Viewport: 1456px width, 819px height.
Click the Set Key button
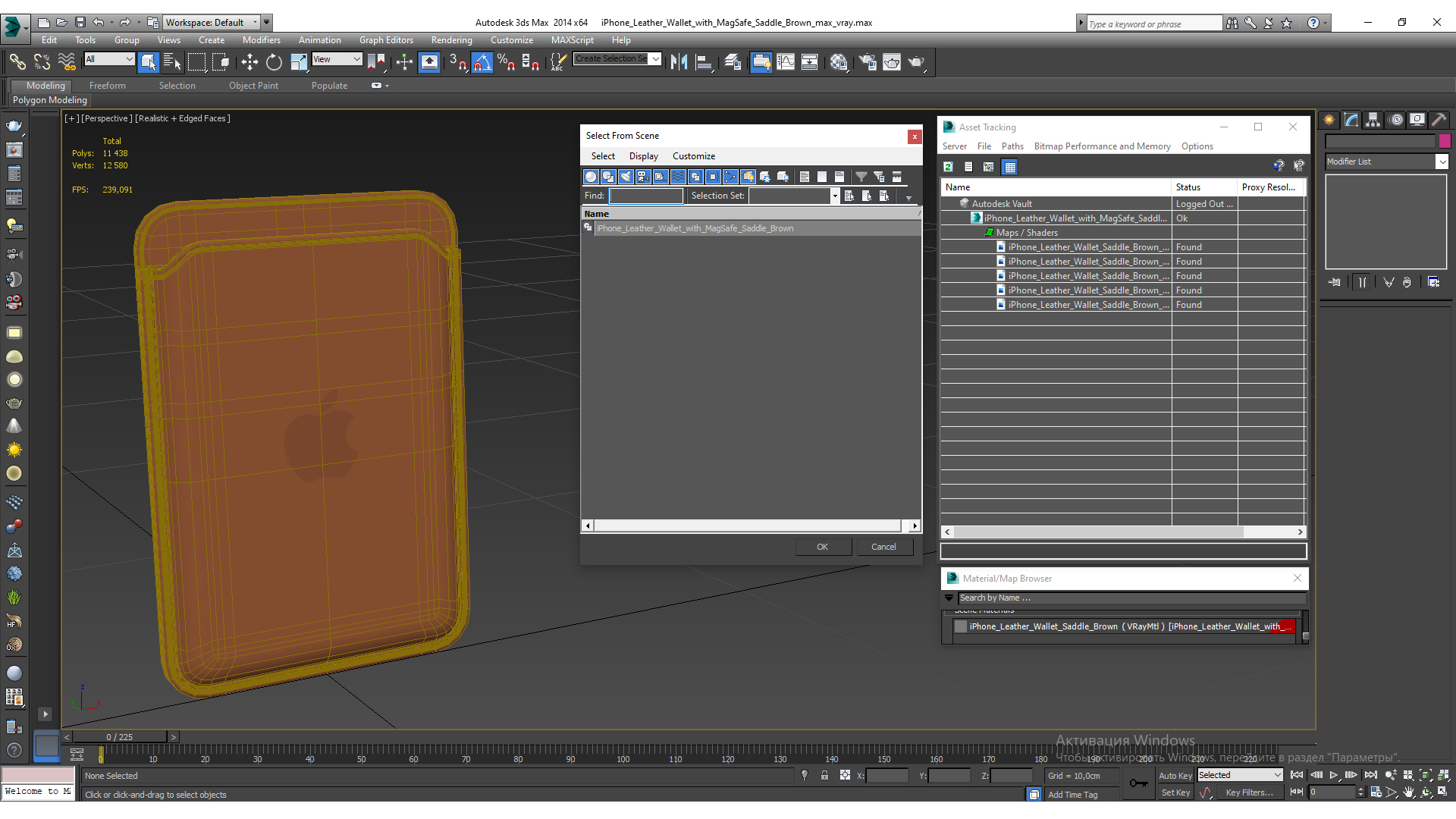[1175, 792]
